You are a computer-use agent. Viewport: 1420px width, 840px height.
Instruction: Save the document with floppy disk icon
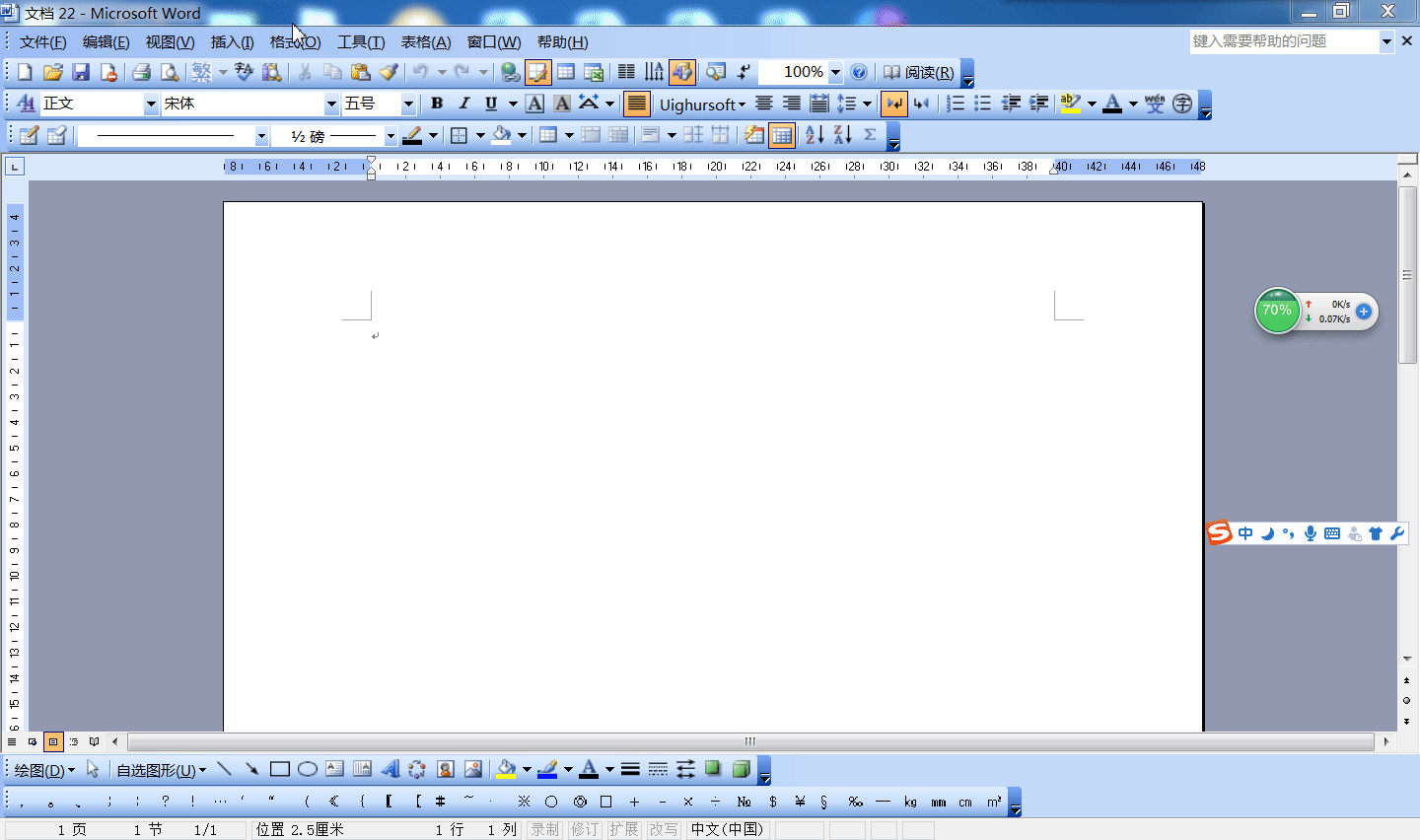(x=81, y=72)
